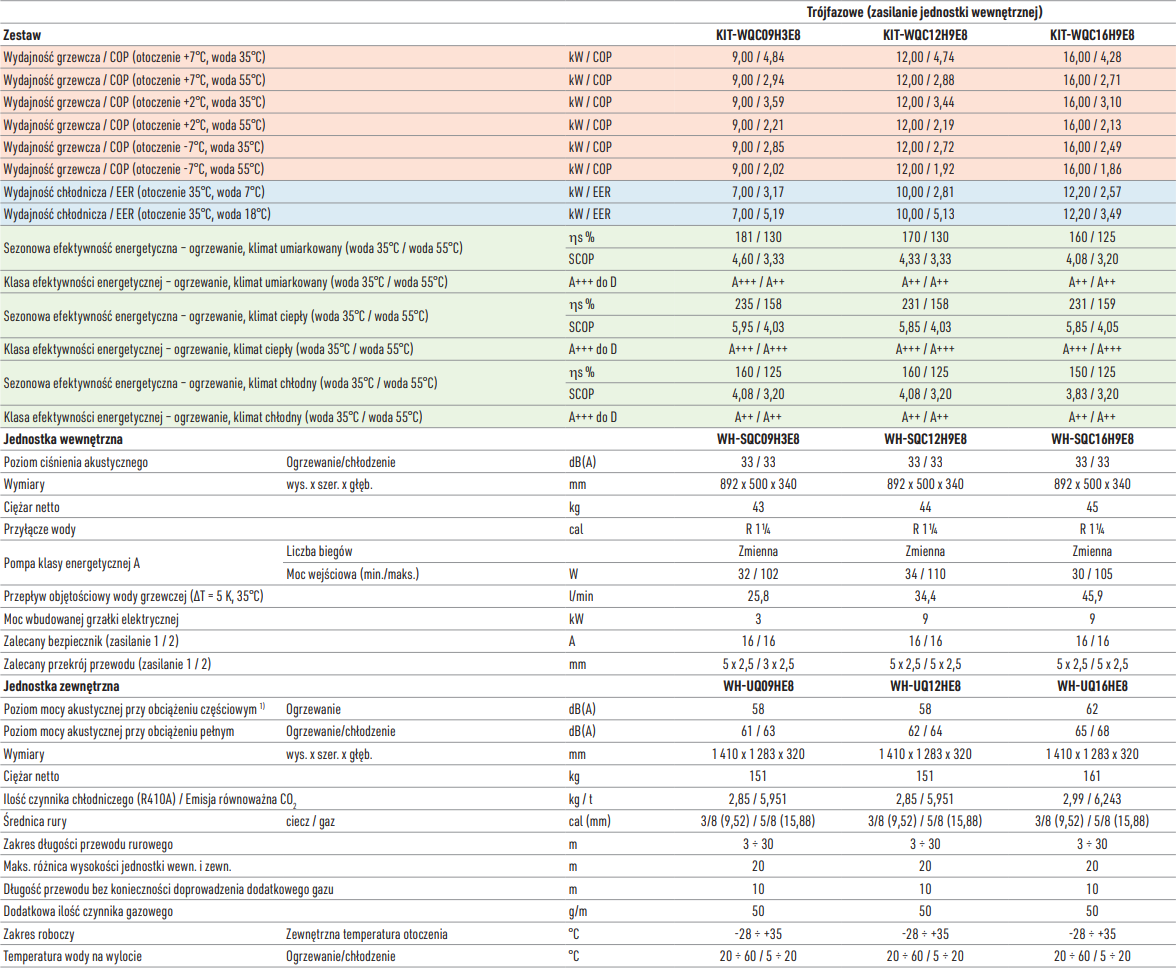Click the cooling value 10,00 / 5,13

click(925, 214)
